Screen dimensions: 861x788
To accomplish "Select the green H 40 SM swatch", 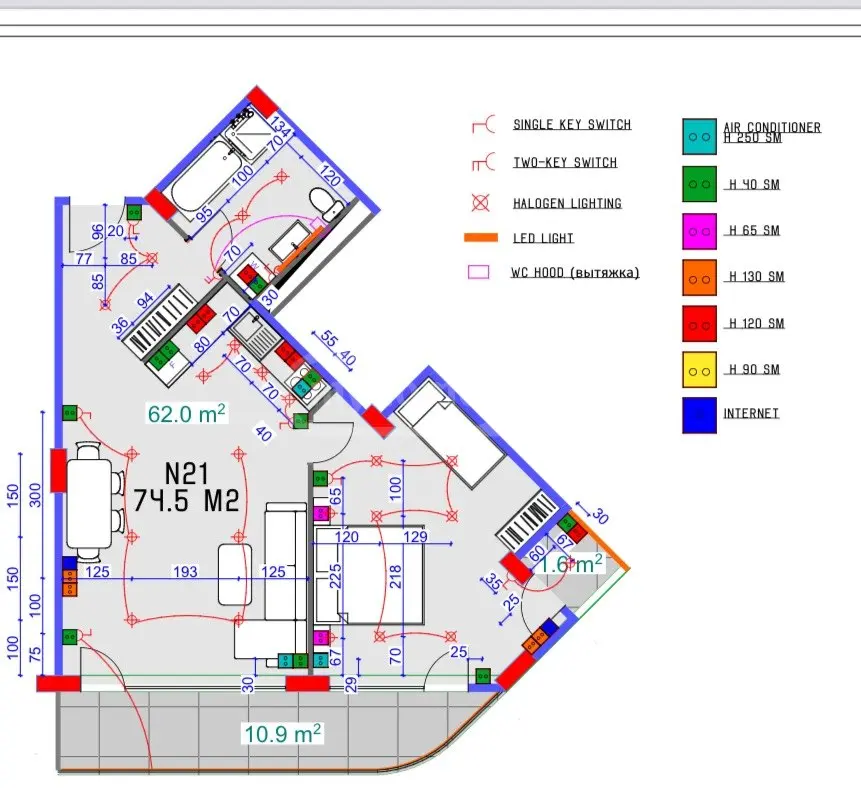I will 699,184.
